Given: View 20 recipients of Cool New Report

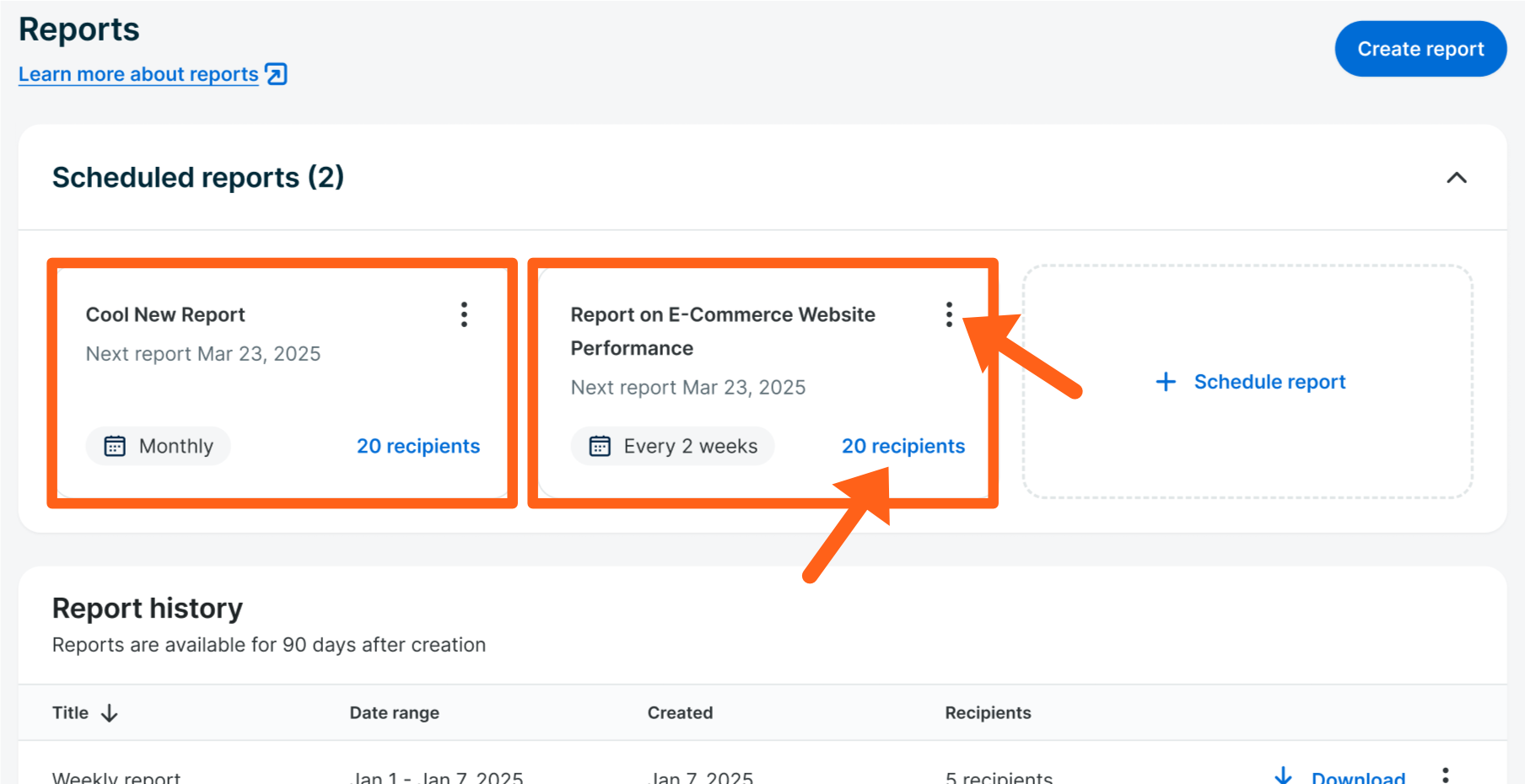Looking at the screenshot, I should pos(418,446).
